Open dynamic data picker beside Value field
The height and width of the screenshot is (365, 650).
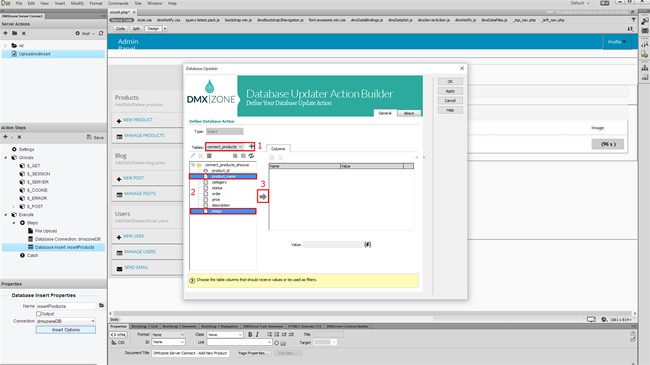pyautogui.click(x=368, y=244)
